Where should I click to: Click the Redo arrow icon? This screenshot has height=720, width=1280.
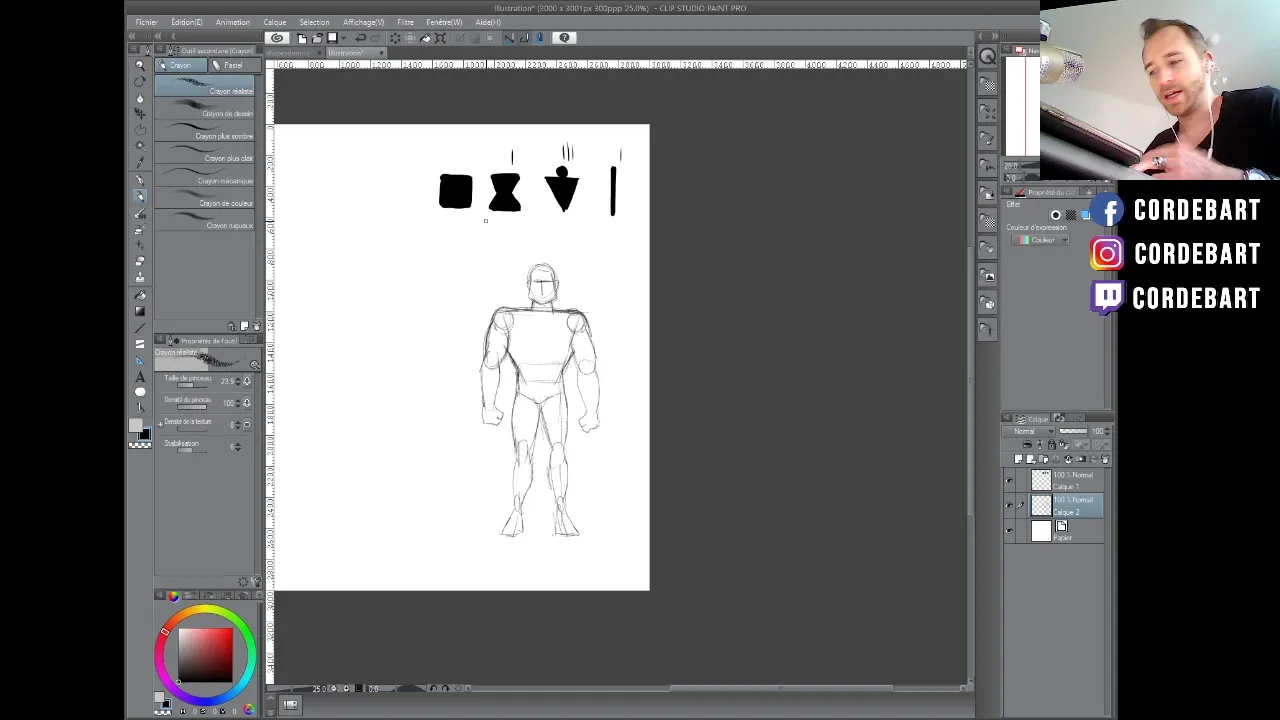[375, 38]
